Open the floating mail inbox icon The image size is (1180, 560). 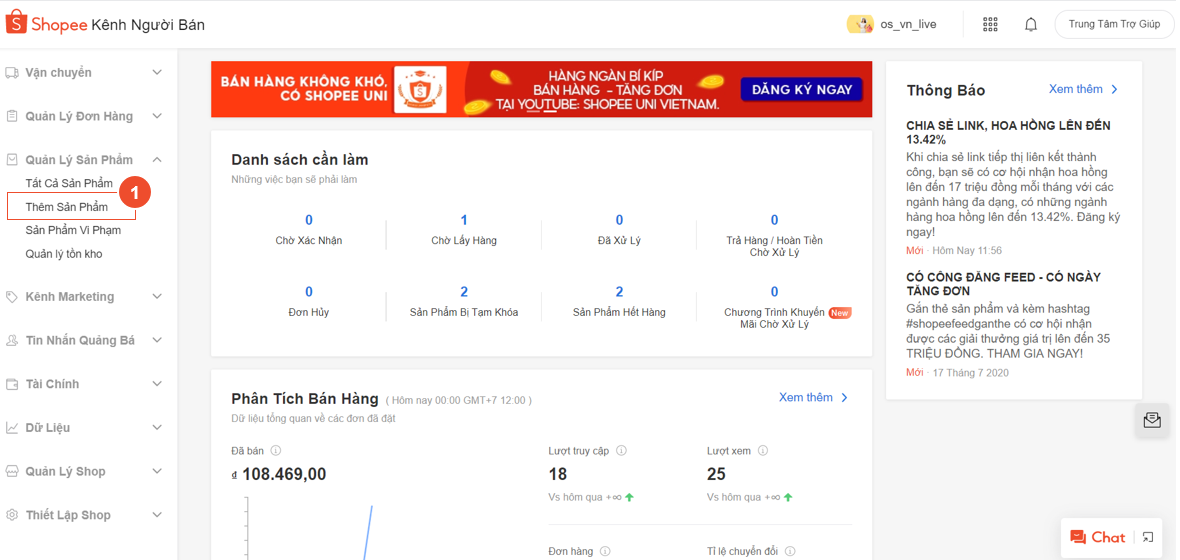pyautogui.click(x=1151, y=420)
